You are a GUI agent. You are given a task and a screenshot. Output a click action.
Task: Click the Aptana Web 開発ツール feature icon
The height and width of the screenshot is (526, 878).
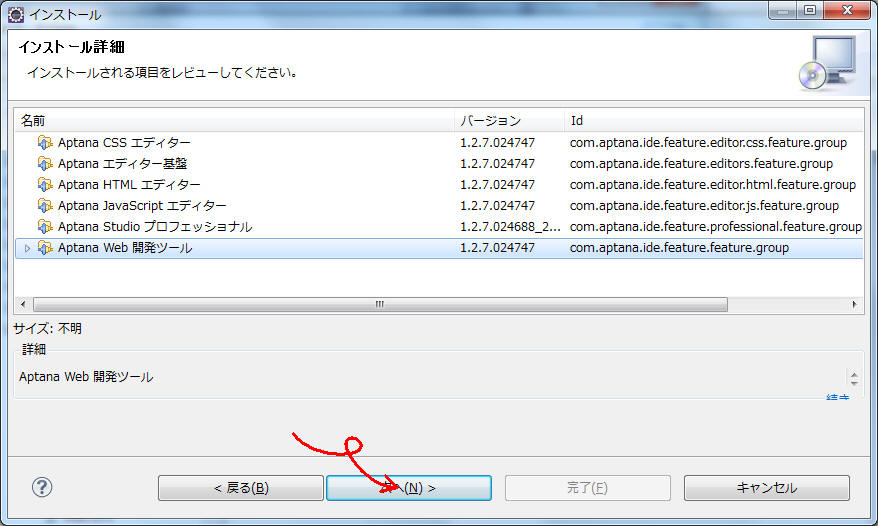44,248
